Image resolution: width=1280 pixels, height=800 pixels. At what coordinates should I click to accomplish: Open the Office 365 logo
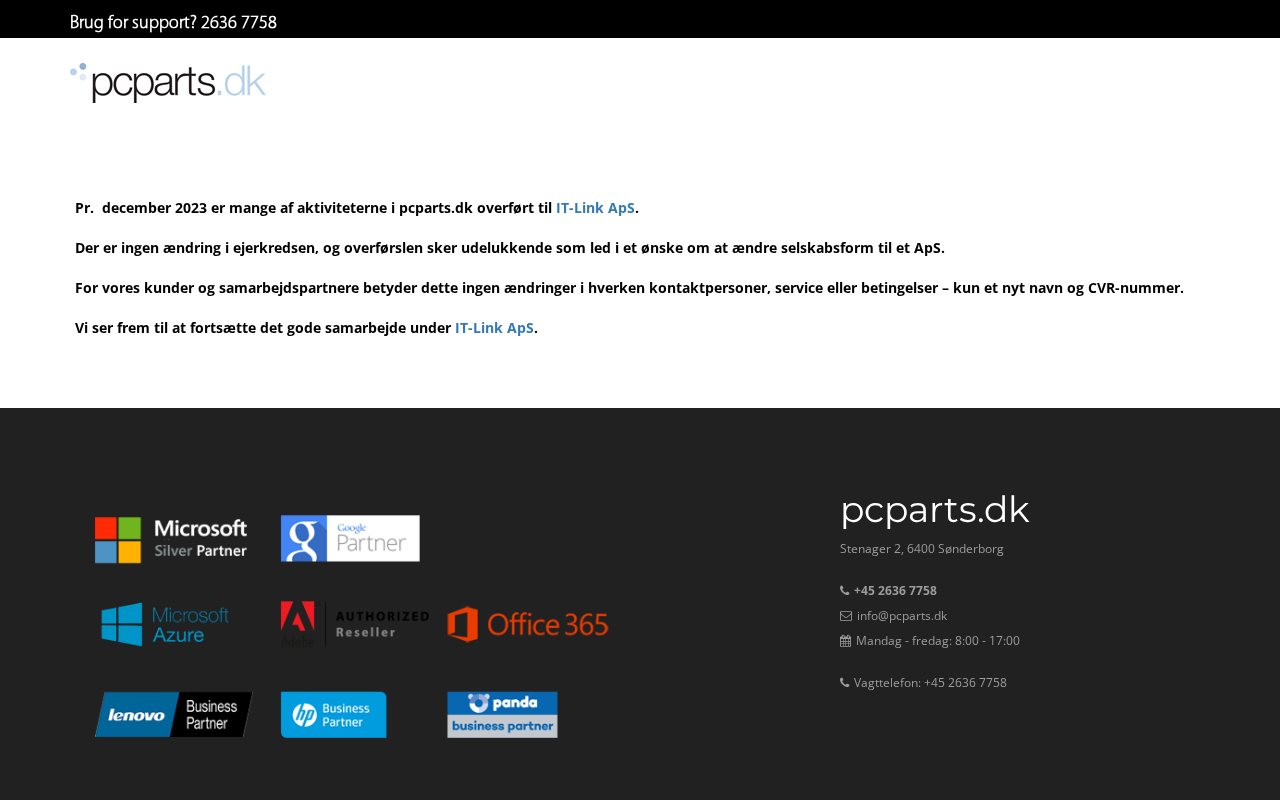[x=528, y=624]
